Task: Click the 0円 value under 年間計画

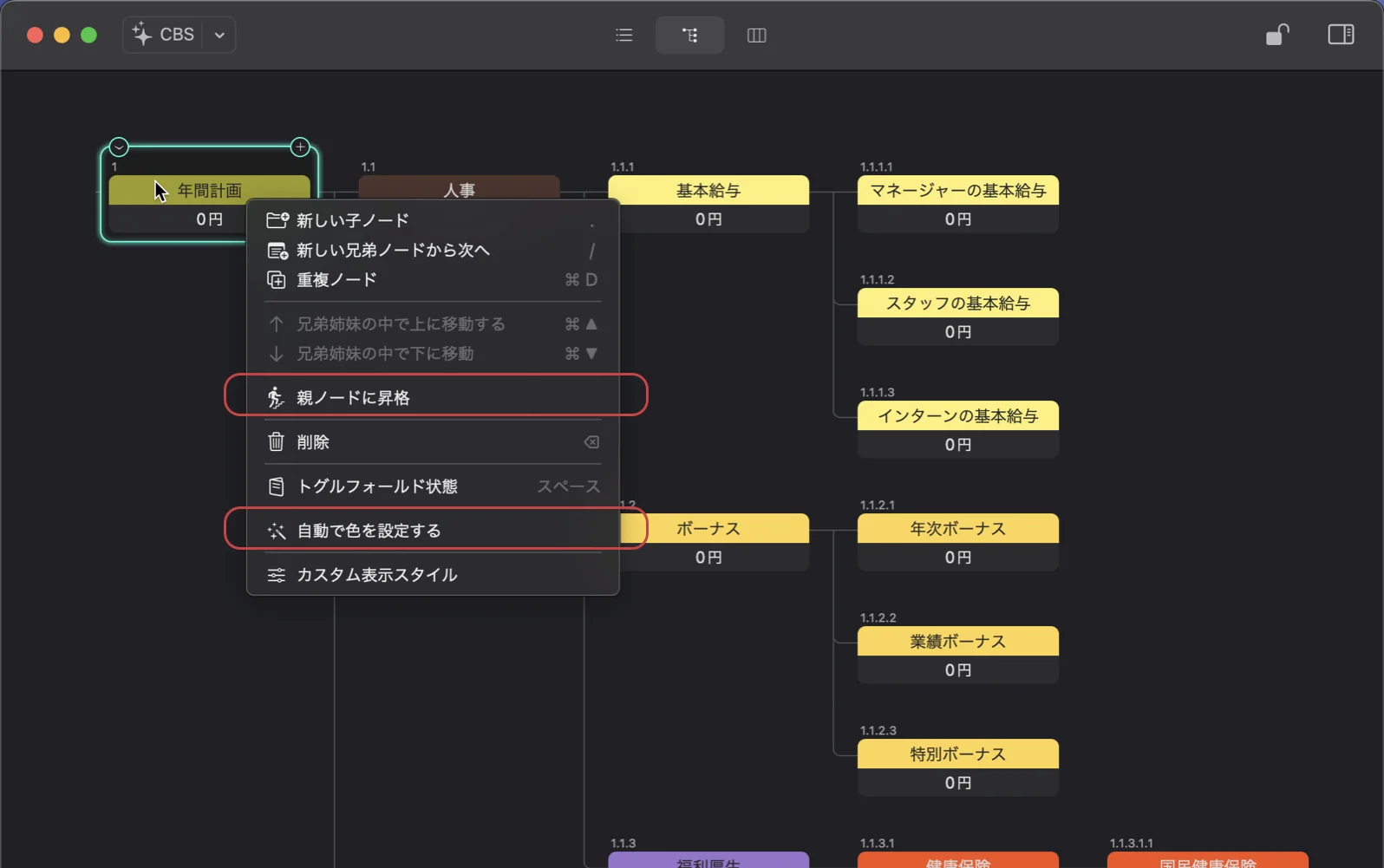Action: coord(209,219)
